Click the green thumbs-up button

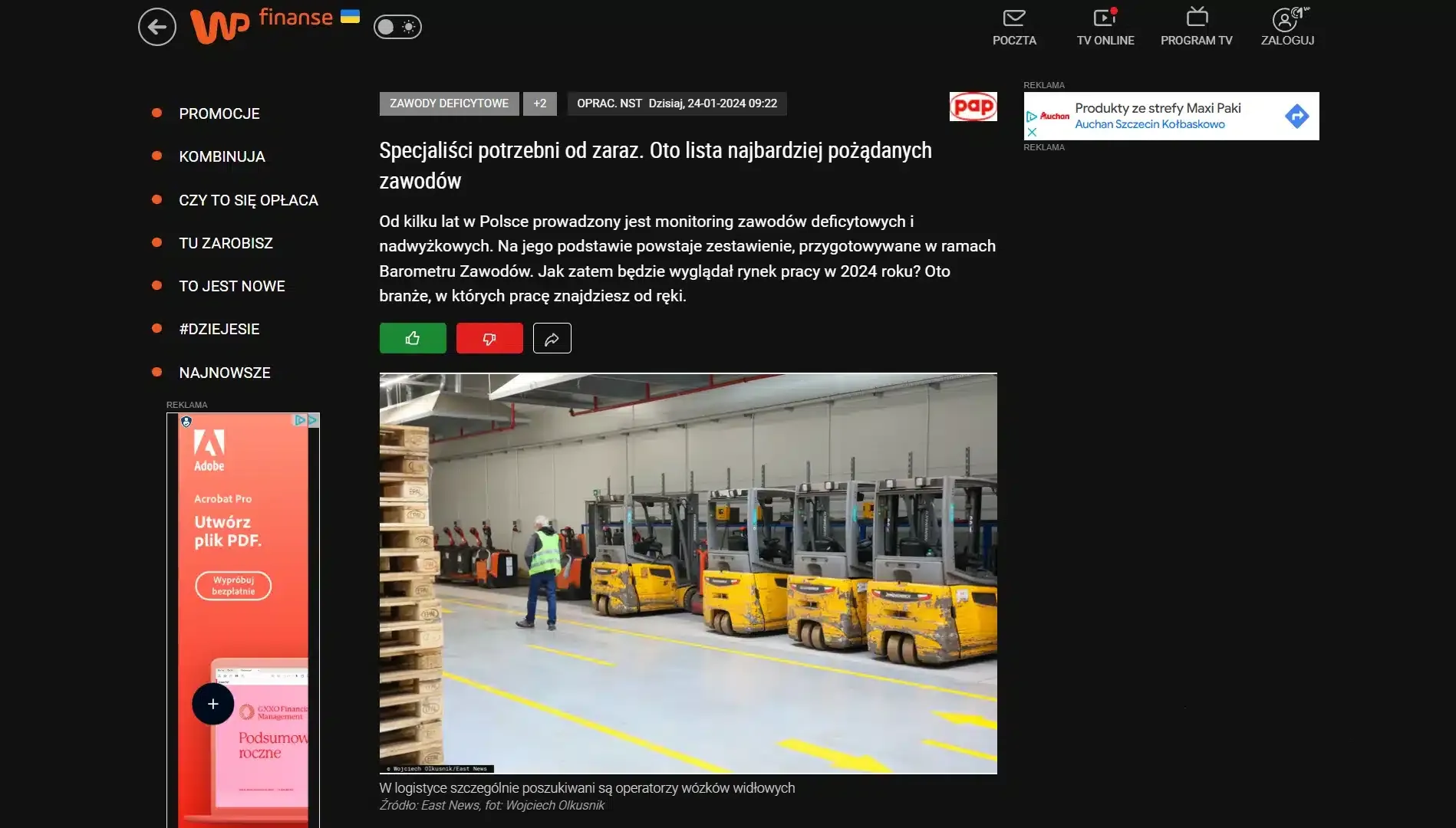(413, 338)
